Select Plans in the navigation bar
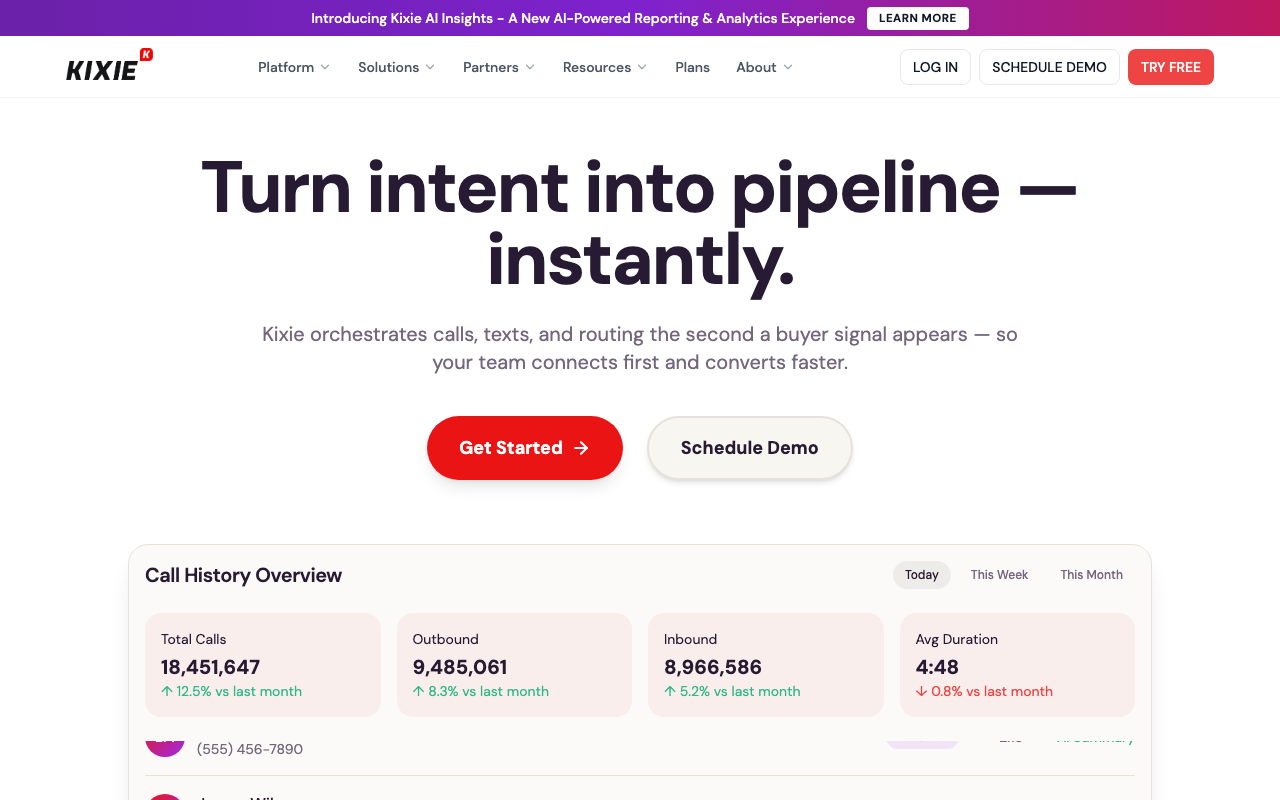Viewport: 1280px width, 800px height. pyautogui.click(x=692, y=67)
